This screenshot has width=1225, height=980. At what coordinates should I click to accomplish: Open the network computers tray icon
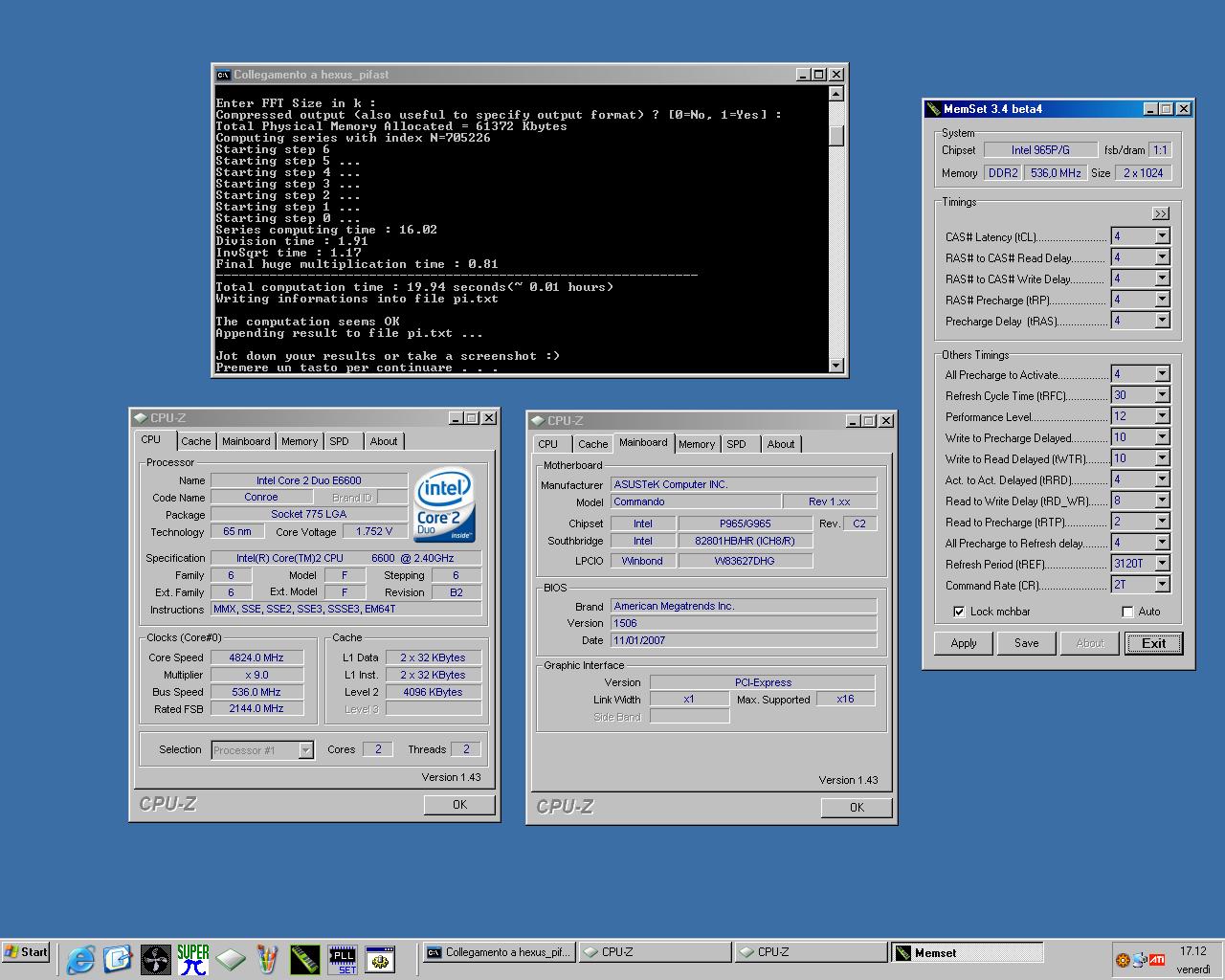pos(1140,959)
